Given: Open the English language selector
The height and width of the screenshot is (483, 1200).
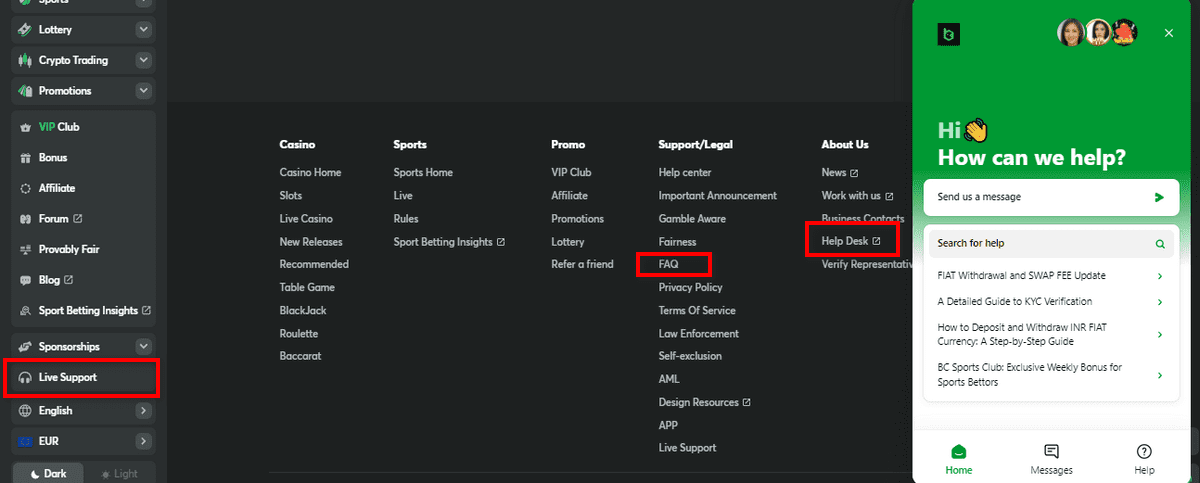Looking at the screenshot, I should coord(82,410).
